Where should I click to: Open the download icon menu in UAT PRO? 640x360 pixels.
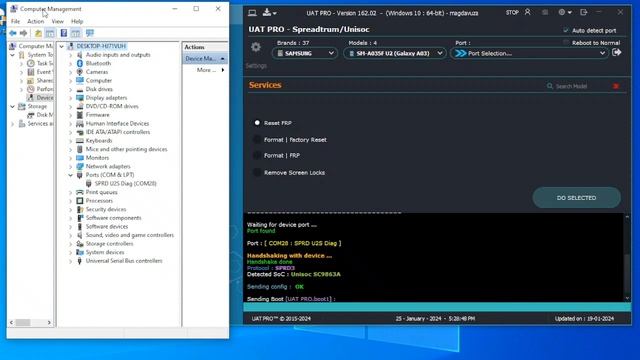[269, 13]
